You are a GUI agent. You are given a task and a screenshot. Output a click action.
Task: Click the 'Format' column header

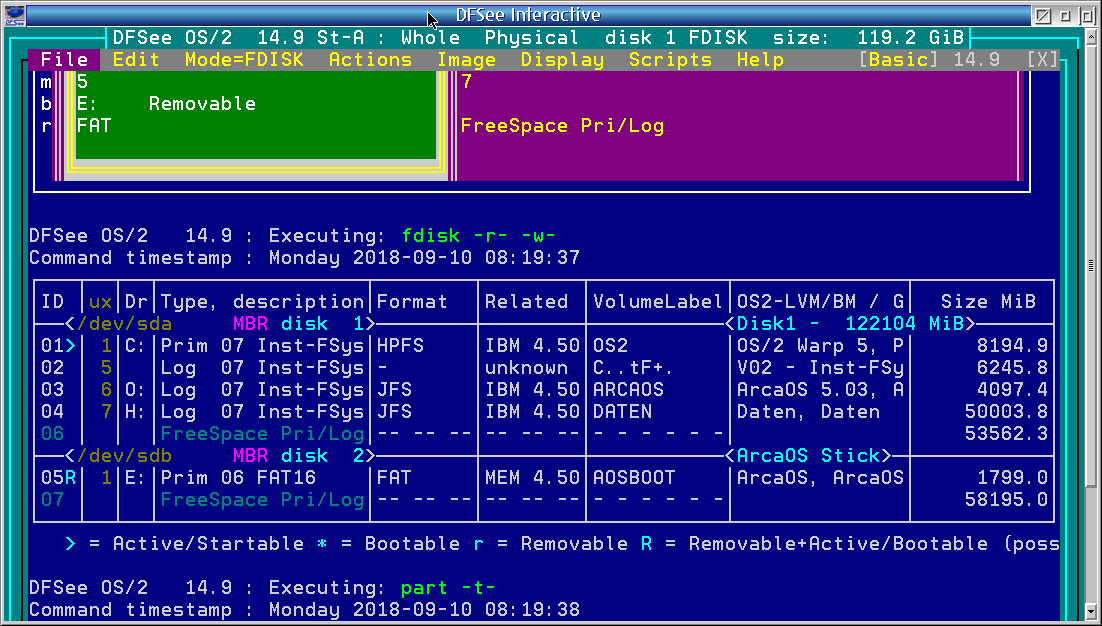(412, 301)
